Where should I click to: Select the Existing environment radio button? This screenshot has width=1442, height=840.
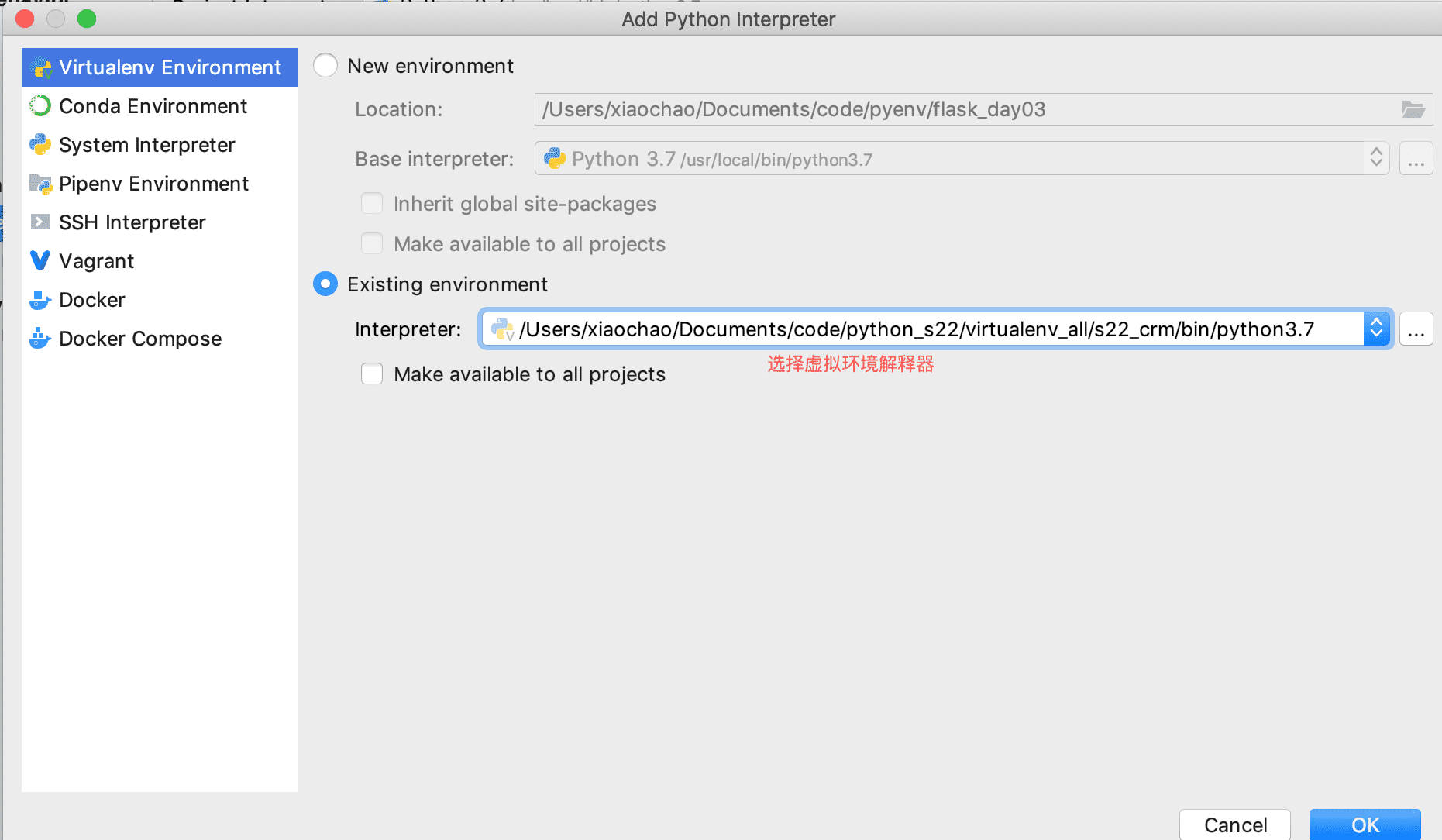325,284
